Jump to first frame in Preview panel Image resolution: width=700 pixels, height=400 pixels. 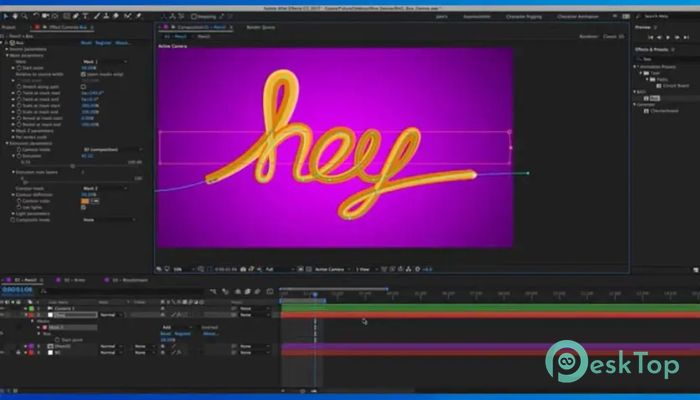pos(650,38)
